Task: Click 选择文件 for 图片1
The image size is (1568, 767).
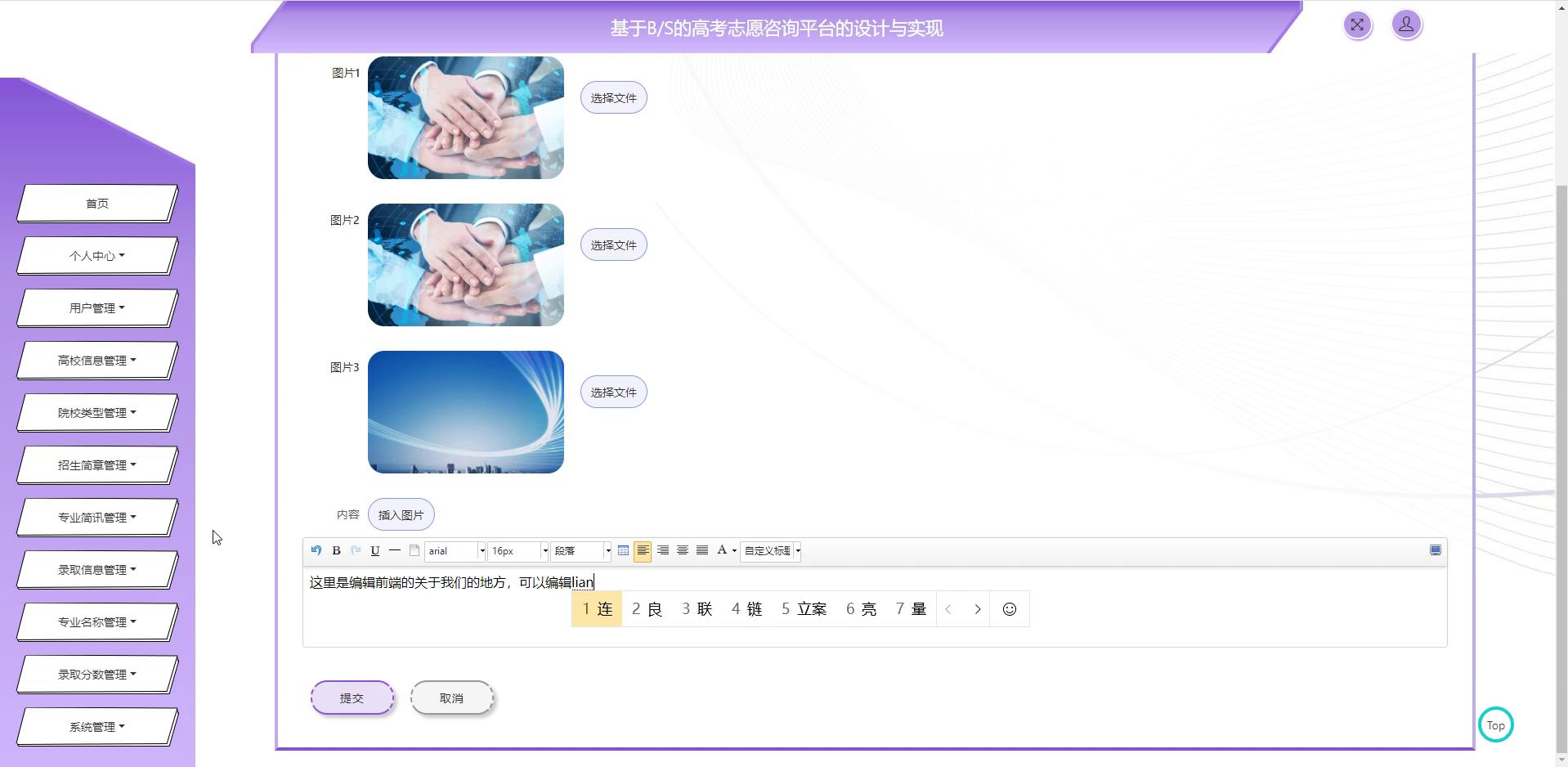Action: tap(614, 98)
